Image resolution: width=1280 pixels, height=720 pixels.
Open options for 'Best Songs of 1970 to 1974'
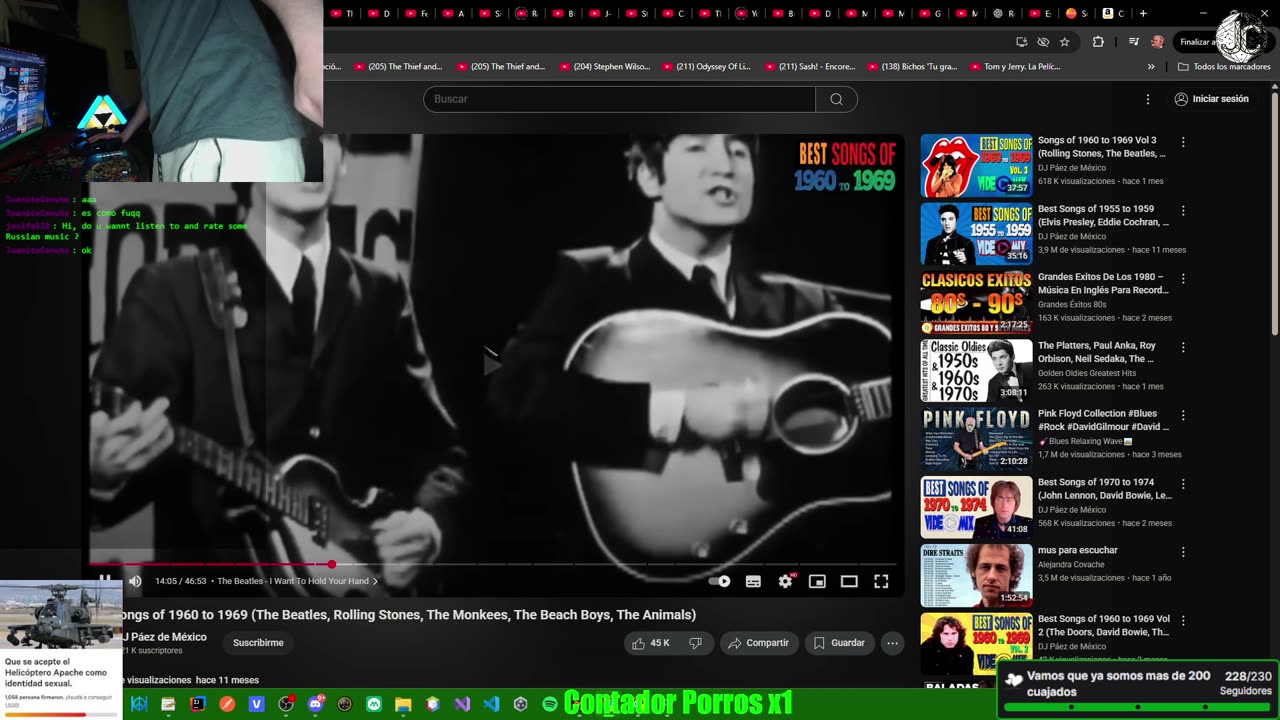pyautogui.click(x=1183, y=483)
